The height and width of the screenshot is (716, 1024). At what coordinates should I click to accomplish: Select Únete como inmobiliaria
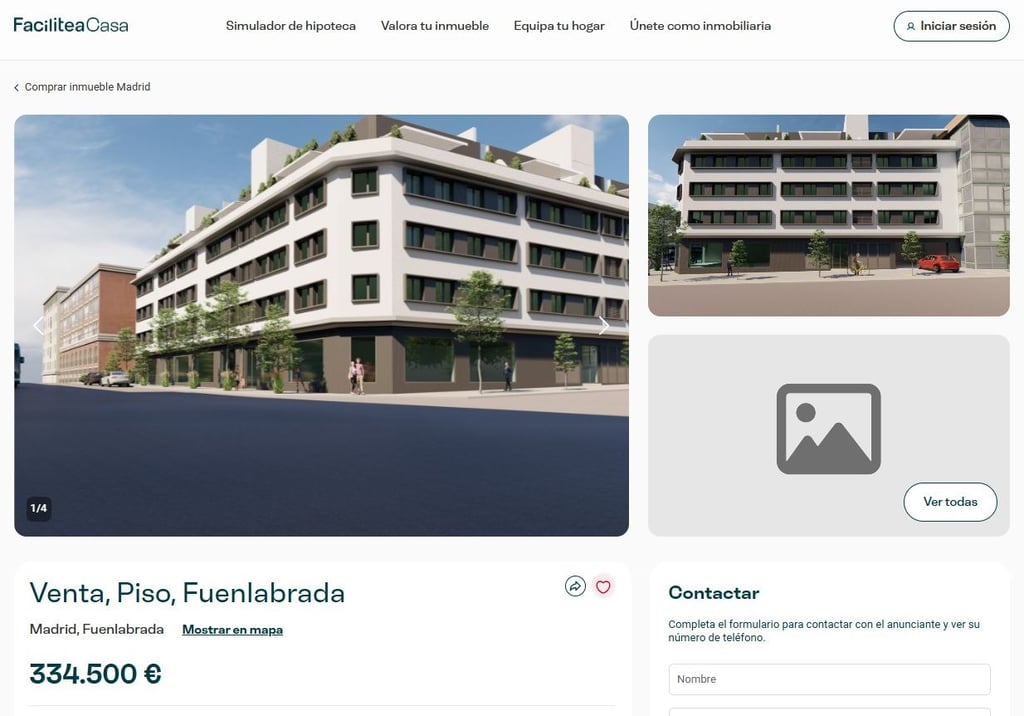(700, 26)
